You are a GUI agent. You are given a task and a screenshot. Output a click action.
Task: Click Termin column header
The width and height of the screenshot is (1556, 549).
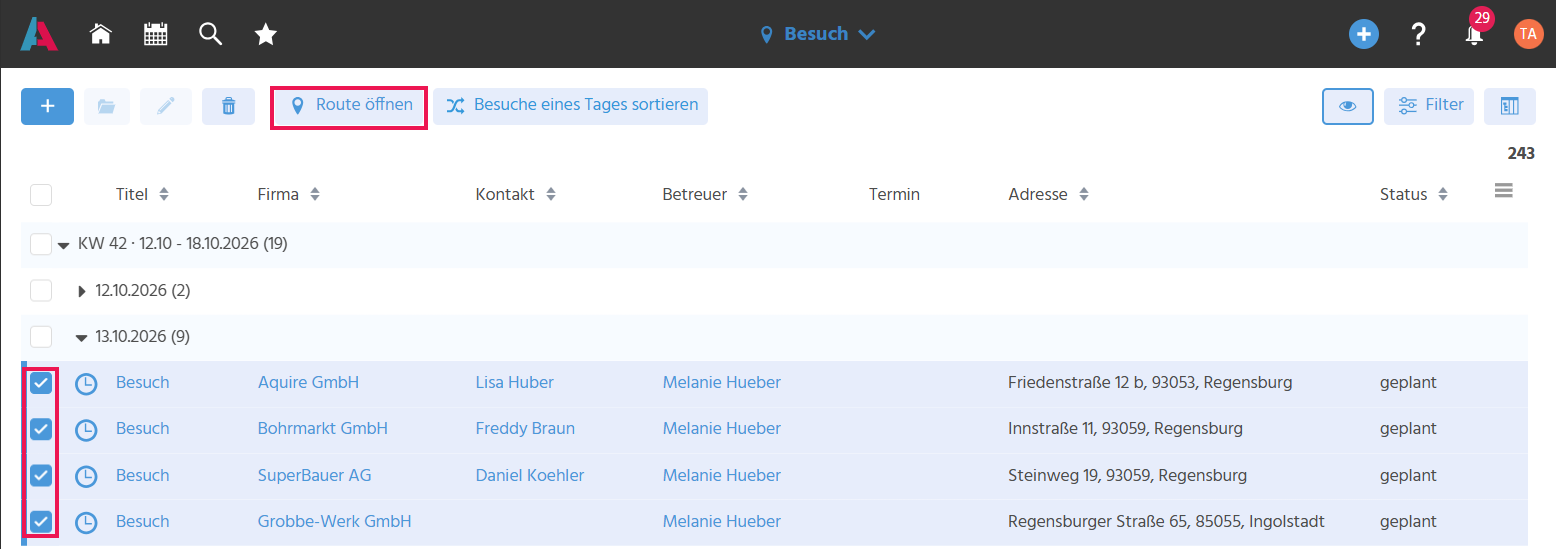point(894,194)
